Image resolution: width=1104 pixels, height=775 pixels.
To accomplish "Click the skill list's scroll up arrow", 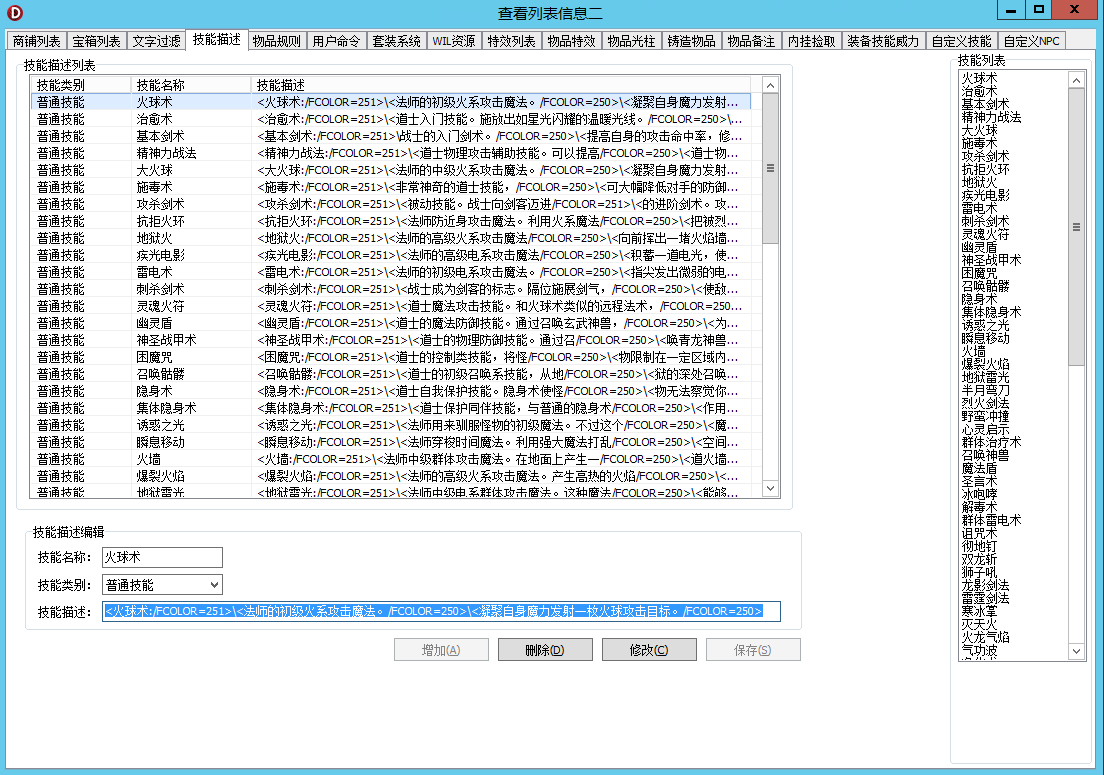I will tap(1076, 79).
